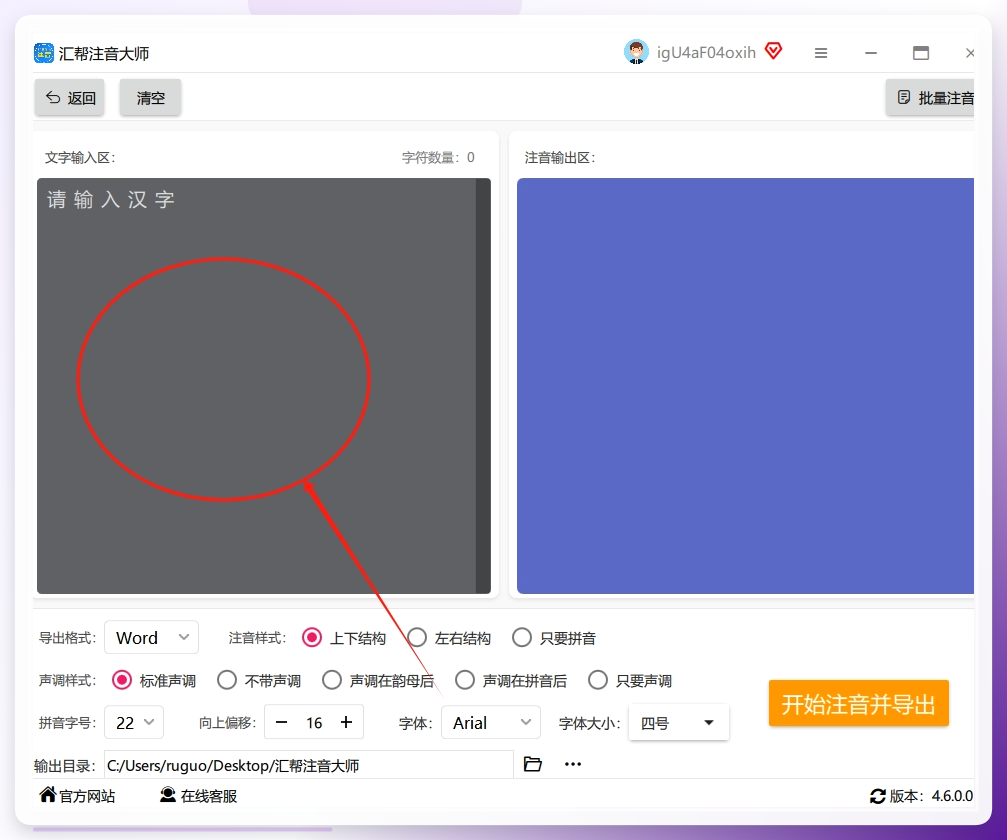Open the 字体 Arial dropdown
This screenshot has height=840, width=1007.
coord(491,722)
